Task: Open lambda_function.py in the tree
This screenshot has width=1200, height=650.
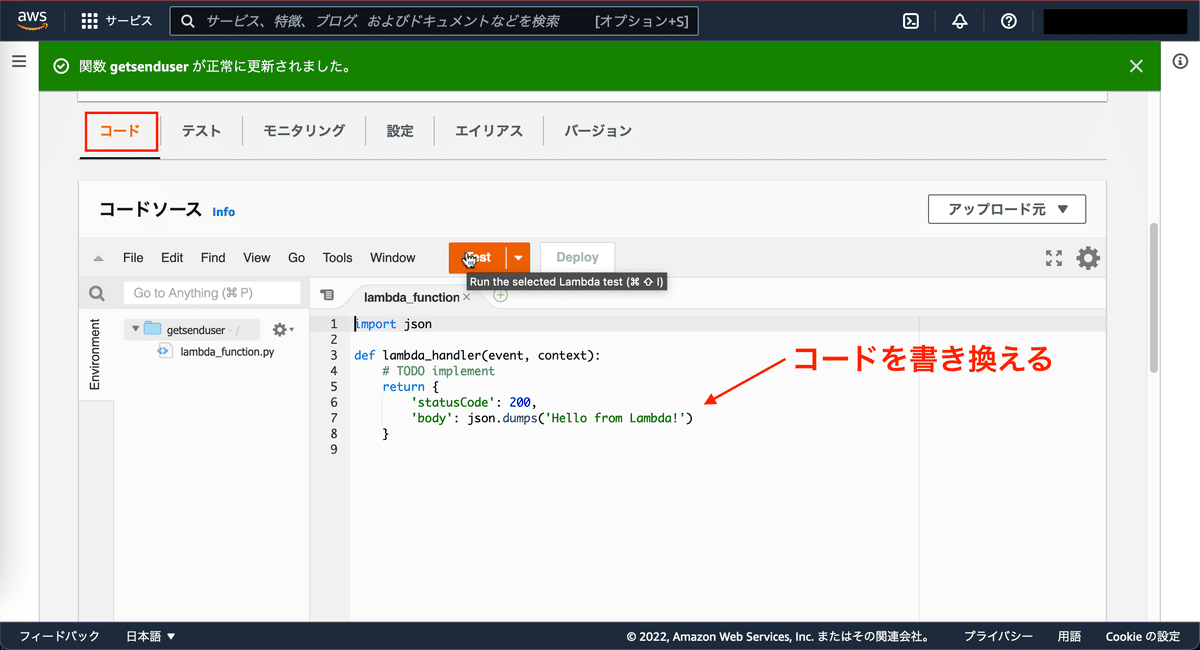Action: click(x=227, y=352)
